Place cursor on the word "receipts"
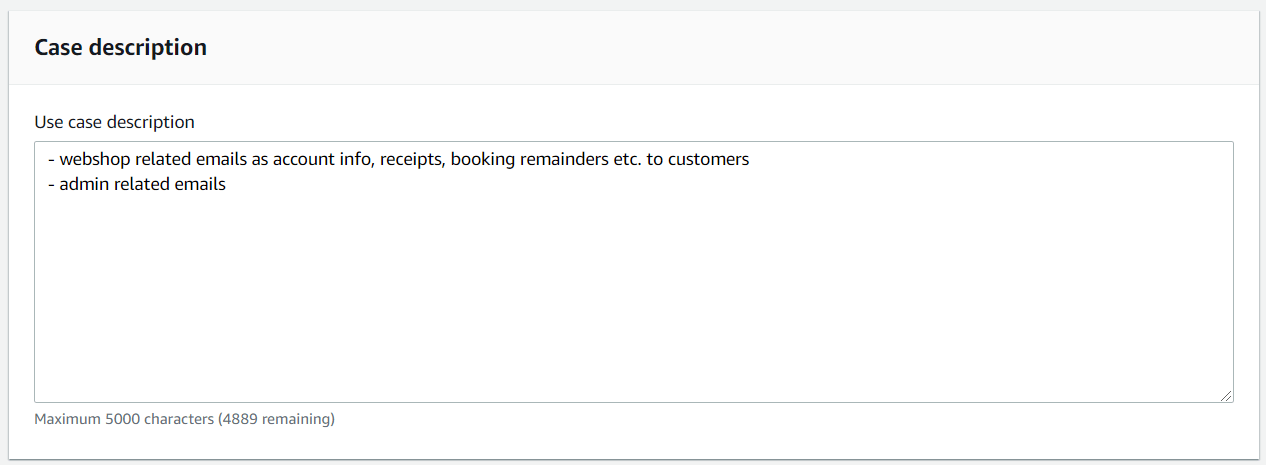Viewport: 1266px width, 465px height. coord(411,159)
